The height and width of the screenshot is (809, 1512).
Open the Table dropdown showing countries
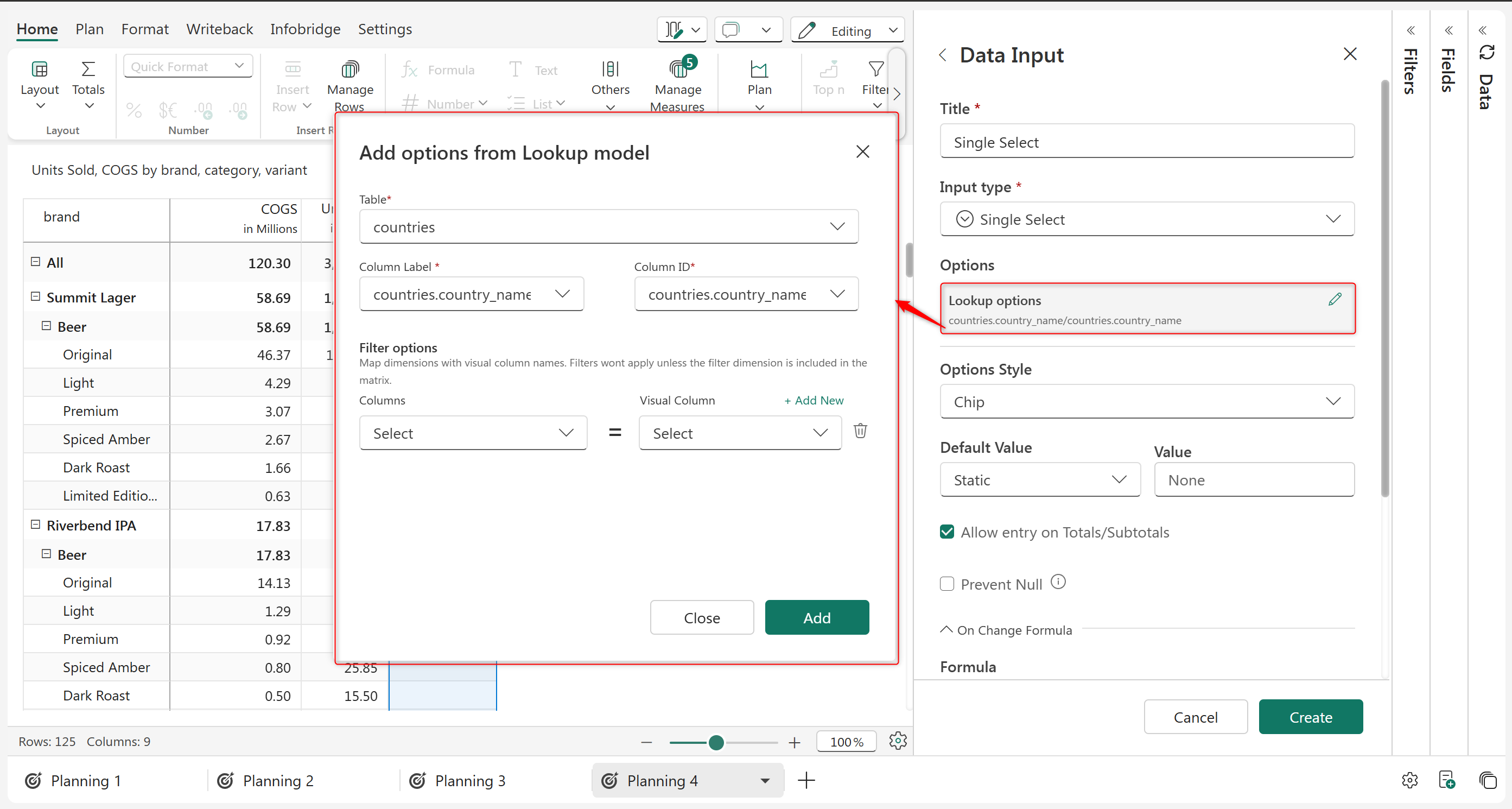[x=608, y=227]
